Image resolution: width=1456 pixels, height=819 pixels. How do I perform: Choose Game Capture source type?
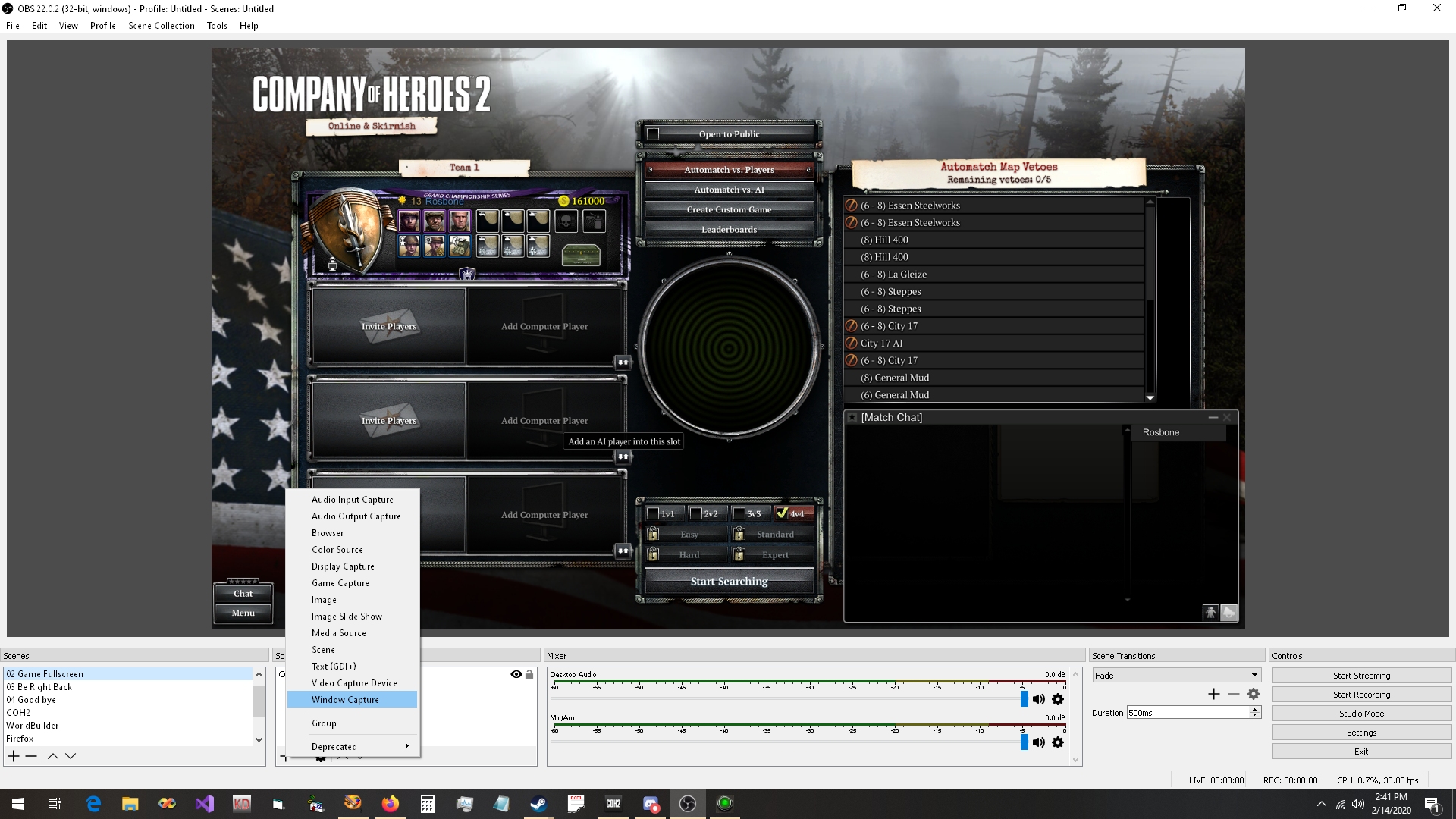(x=352, y=583)
